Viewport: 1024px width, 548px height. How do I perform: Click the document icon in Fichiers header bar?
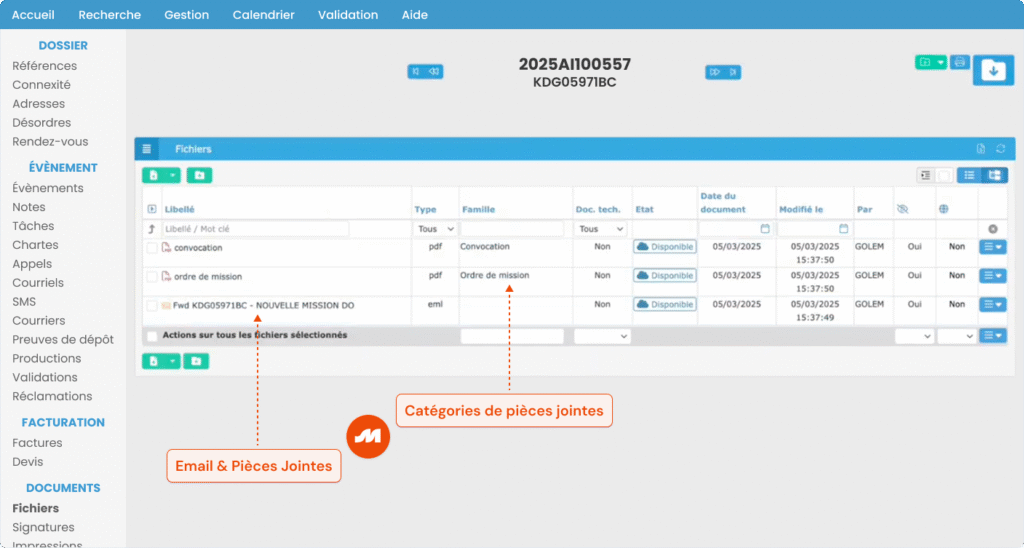[x=980, y=149]
